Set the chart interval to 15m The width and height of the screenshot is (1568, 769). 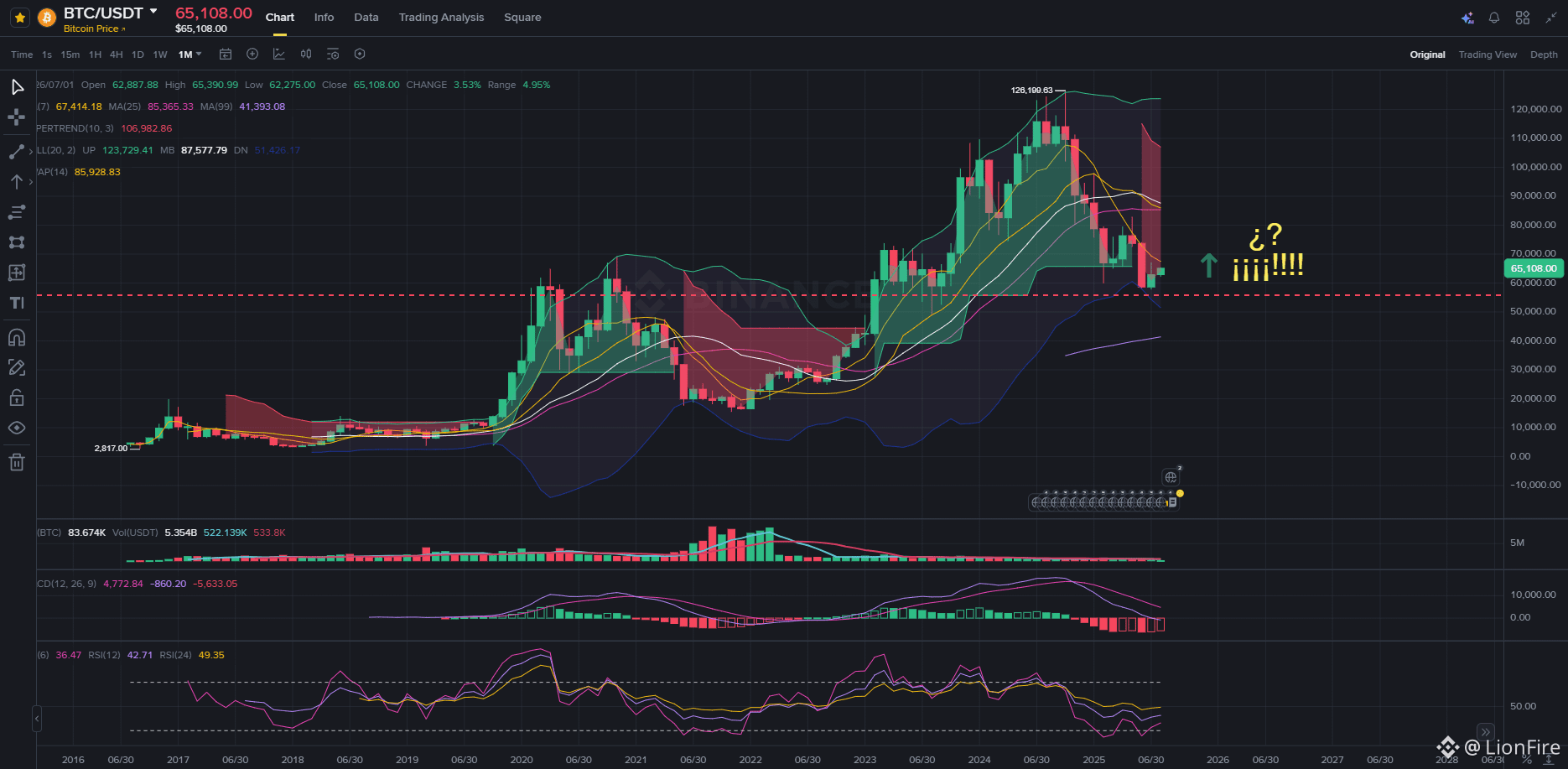pyautogui.click(x=70, y=55)
